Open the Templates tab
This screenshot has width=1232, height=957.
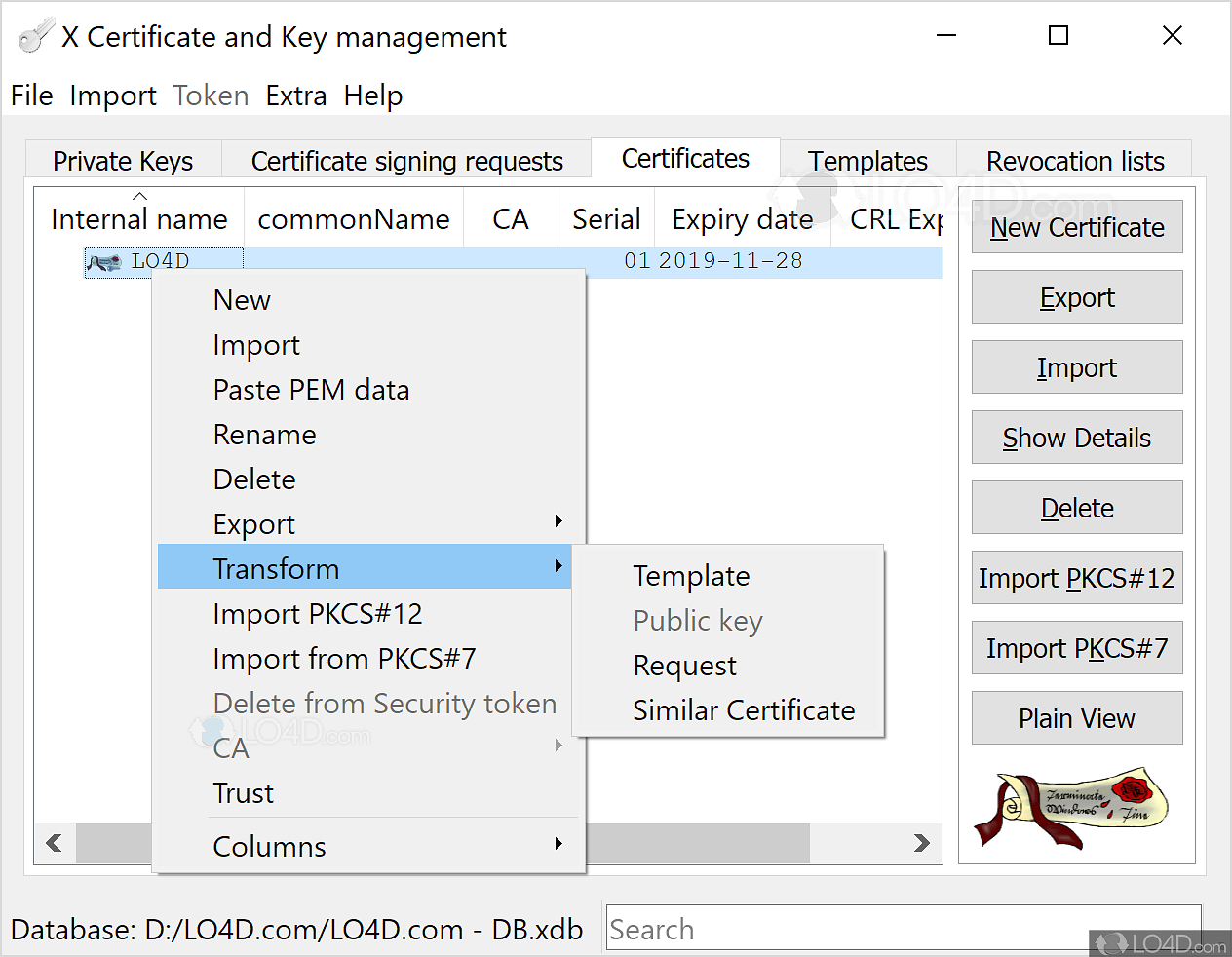pyautogui.click(x=867, y=161)
